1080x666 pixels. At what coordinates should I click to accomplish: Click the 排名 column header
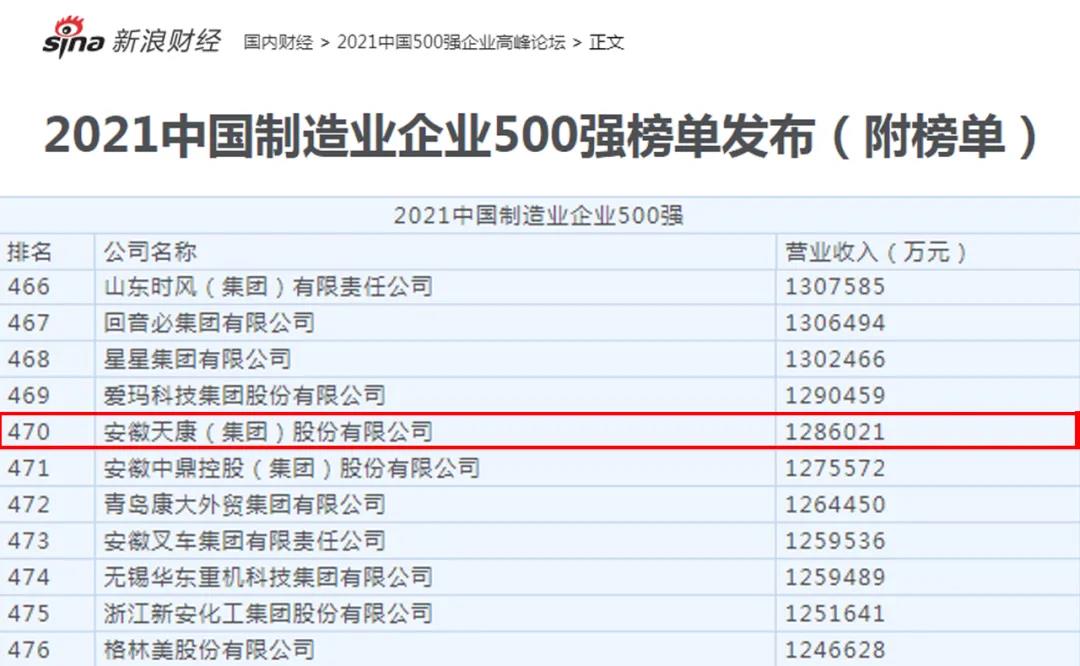[x=30, y=252]
